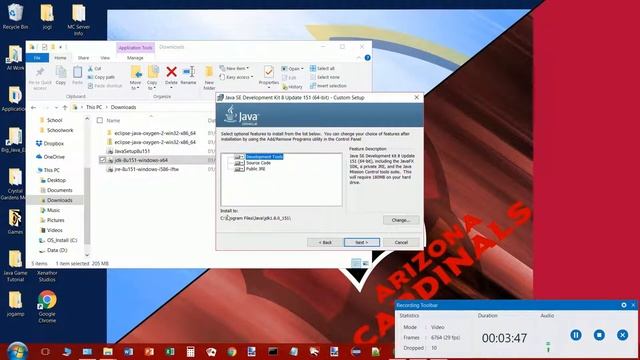The image size is (640, 360).
Task: Click Cancel in the Java setup dialog
Action: click(401, 242)
